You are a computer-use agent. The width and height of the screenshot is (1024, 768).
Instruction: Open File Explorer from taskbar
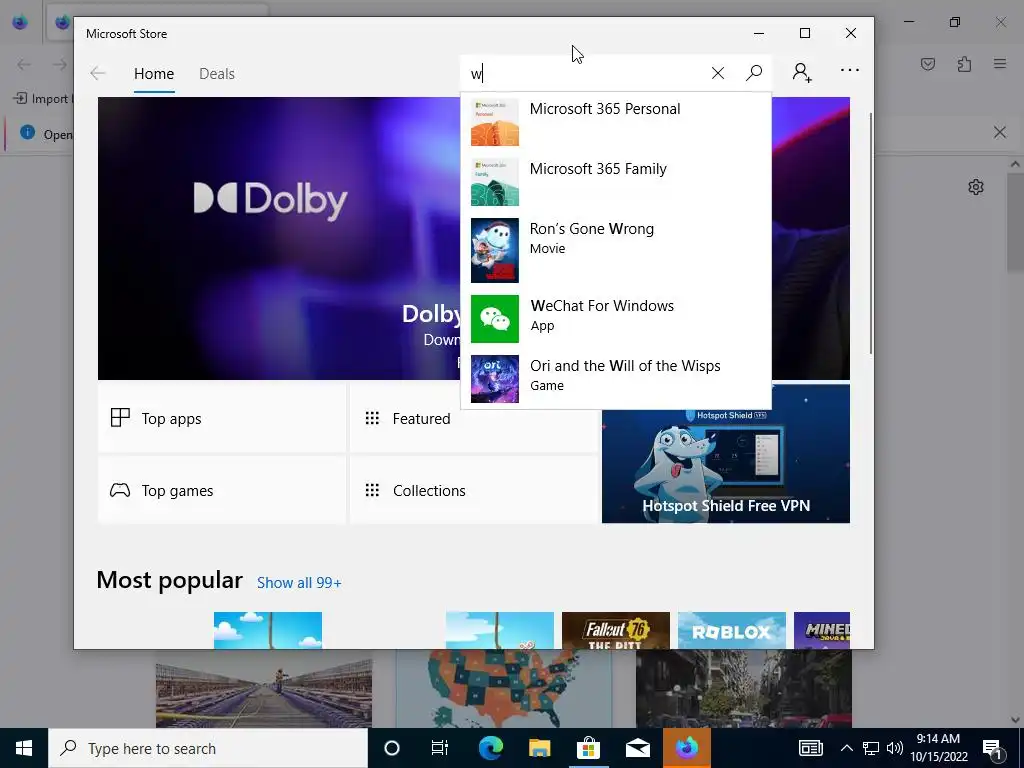[539, 748]
